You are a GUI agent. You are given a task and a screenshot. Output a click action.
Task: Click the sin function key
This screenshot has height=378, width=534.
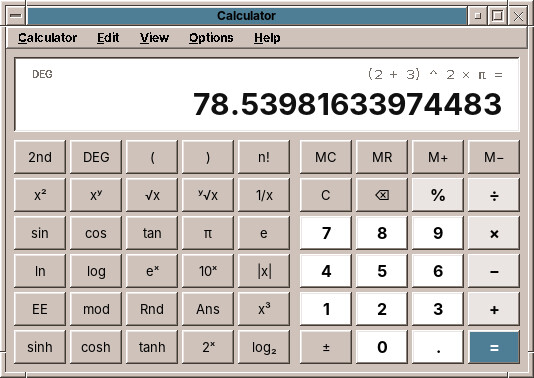click(x=40, y=233)
